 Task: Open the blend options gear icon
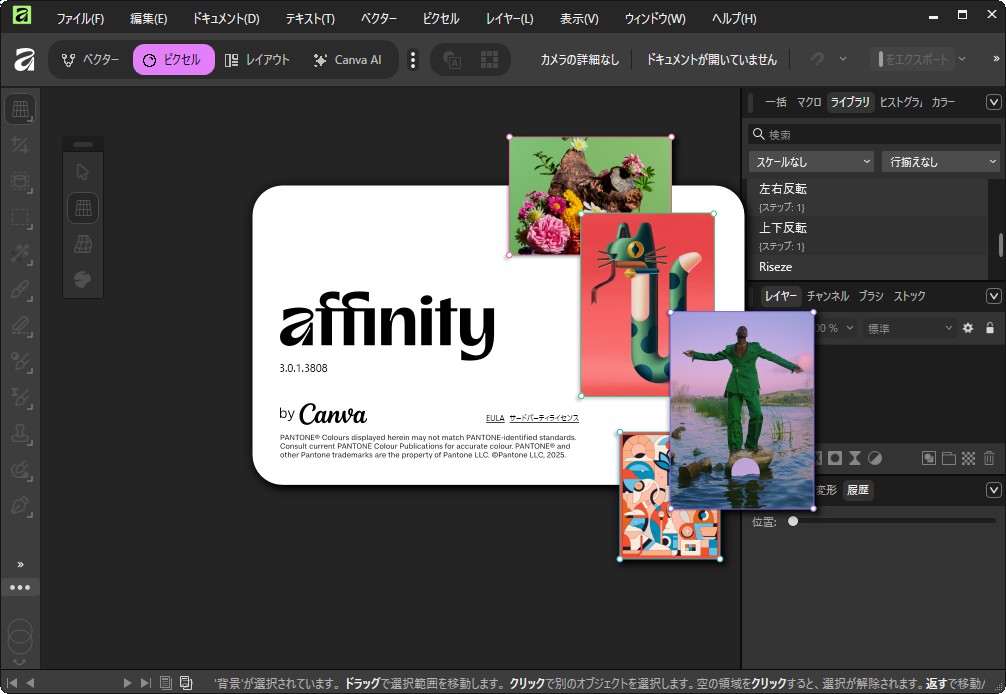[x=968, y=327]
